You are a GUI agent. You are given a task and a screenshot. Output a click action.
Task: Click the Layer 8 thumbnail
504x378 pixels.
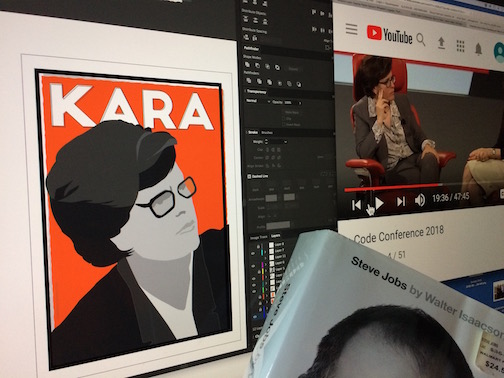click(271, 245)
